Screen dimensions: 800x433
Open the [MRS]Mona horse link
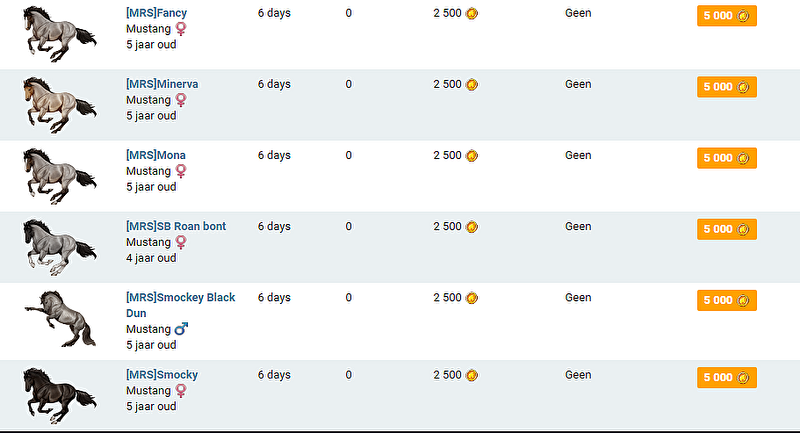(x=155, y=155)
